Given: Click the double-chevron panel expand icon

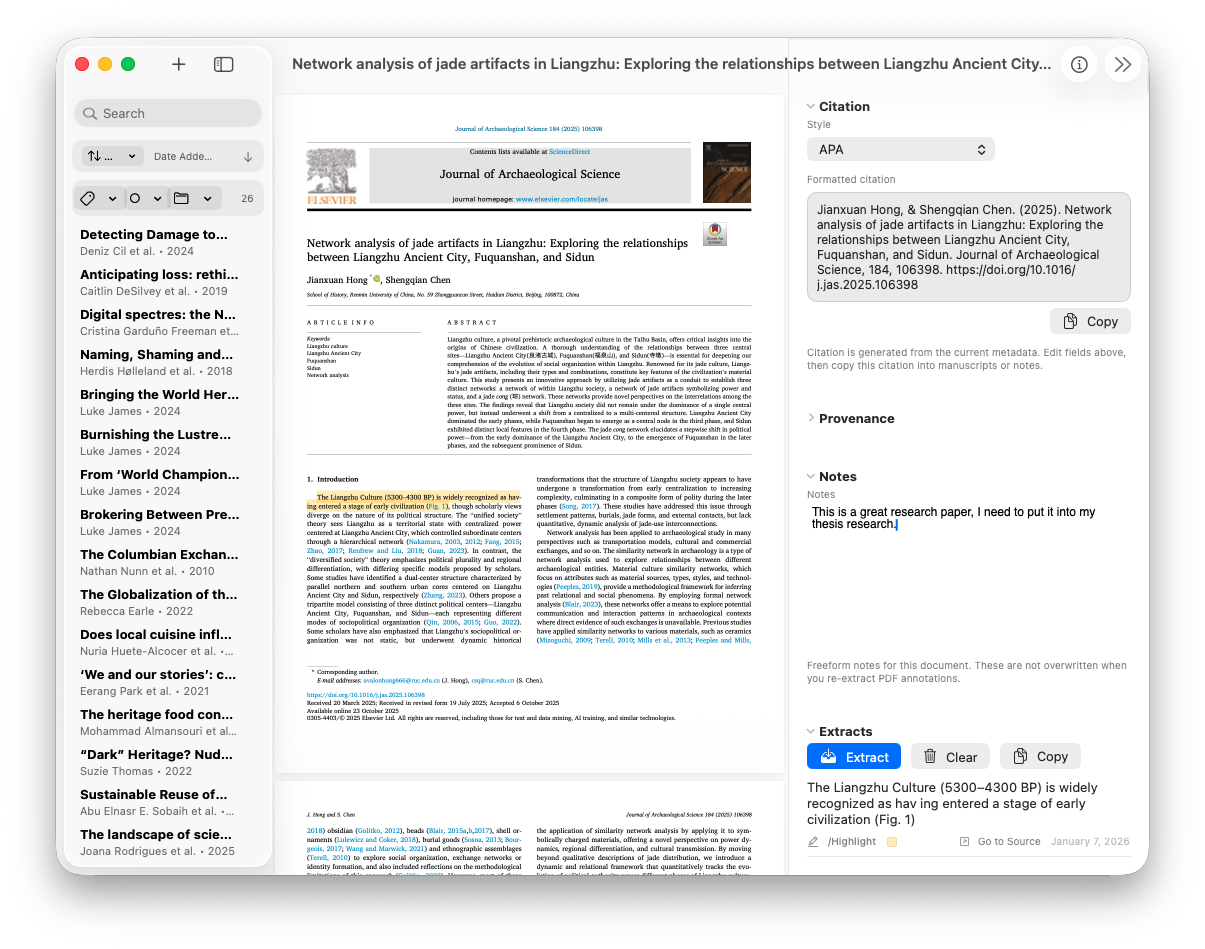Looking at the screenshot, I should (x=1123, y=64).
